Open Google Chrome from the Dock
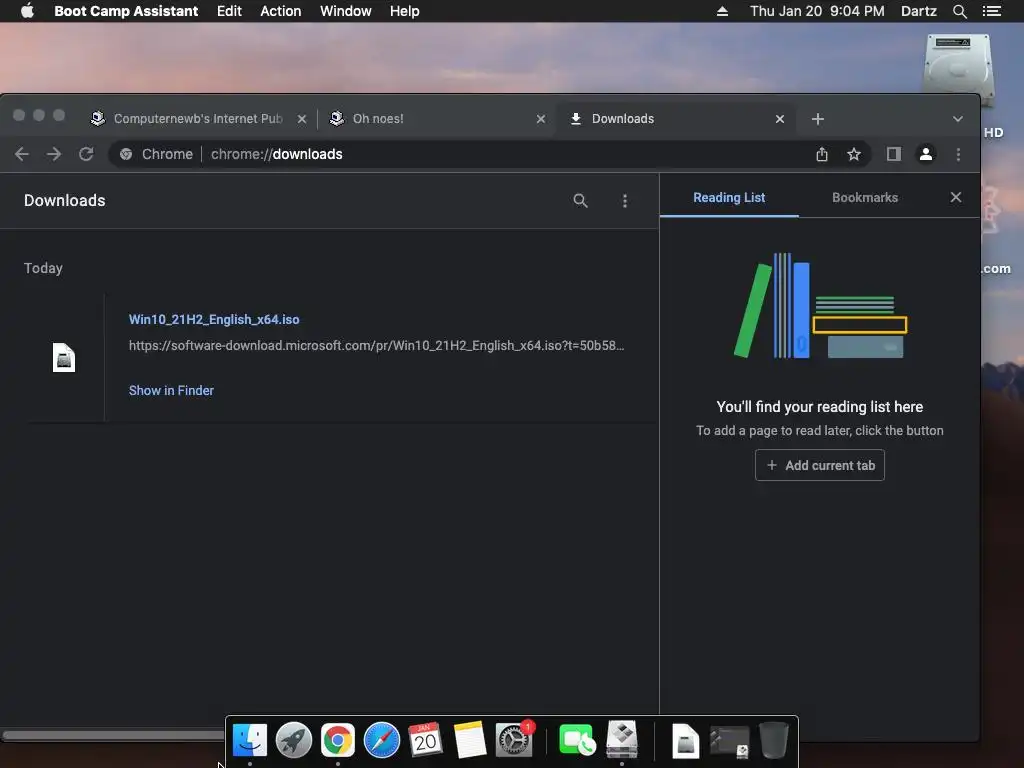 tap(338, 741)
